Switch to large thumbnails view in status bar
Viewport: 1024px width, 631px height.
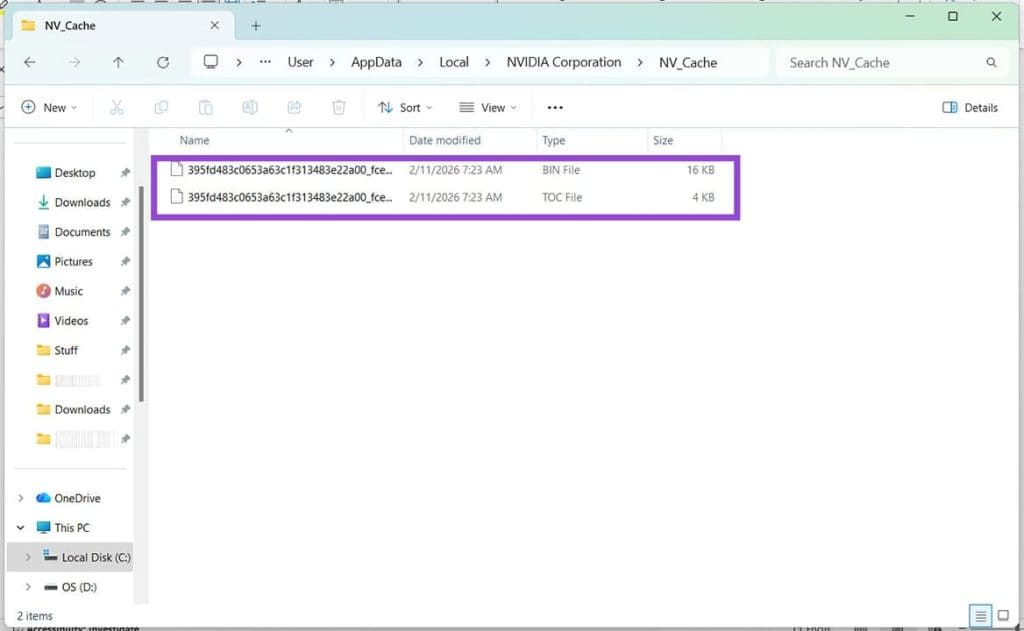[1003, 615]
